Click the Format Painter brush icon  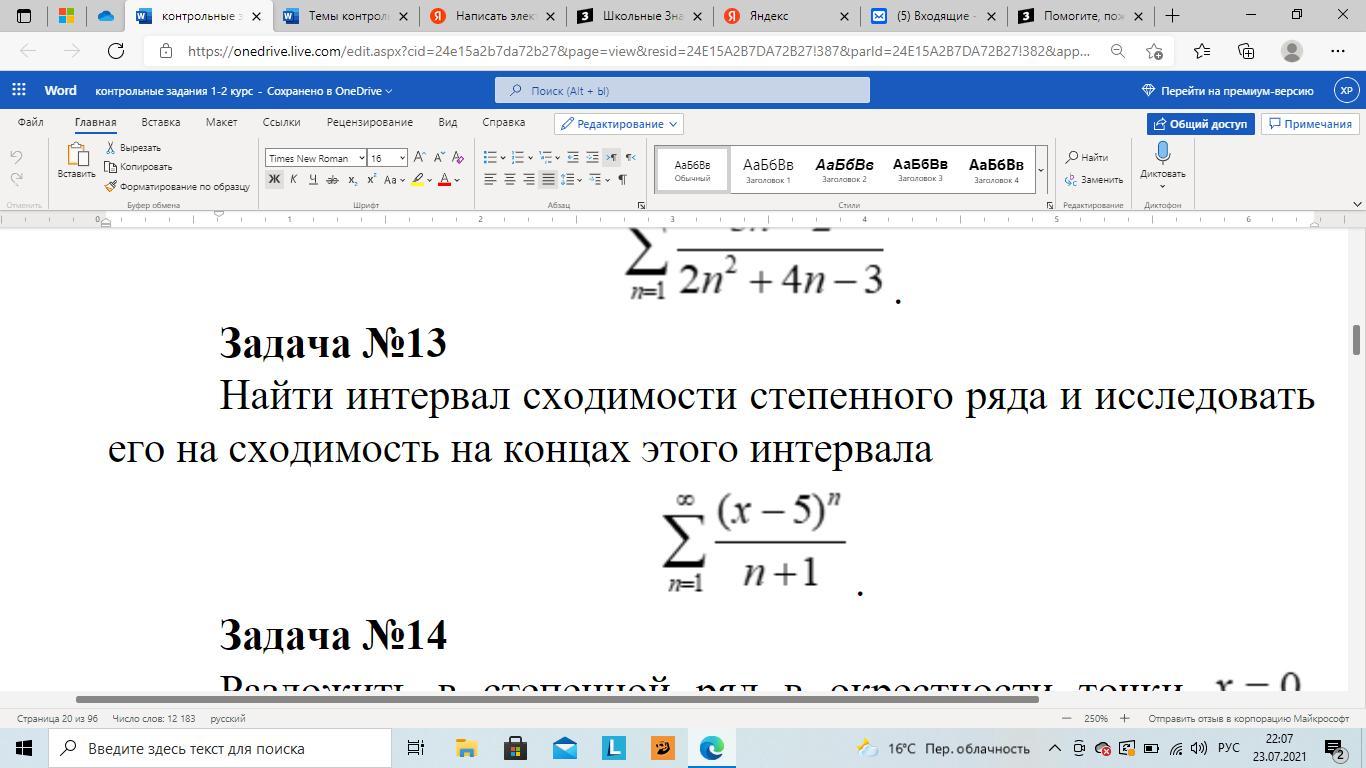[x=111, y=186]
